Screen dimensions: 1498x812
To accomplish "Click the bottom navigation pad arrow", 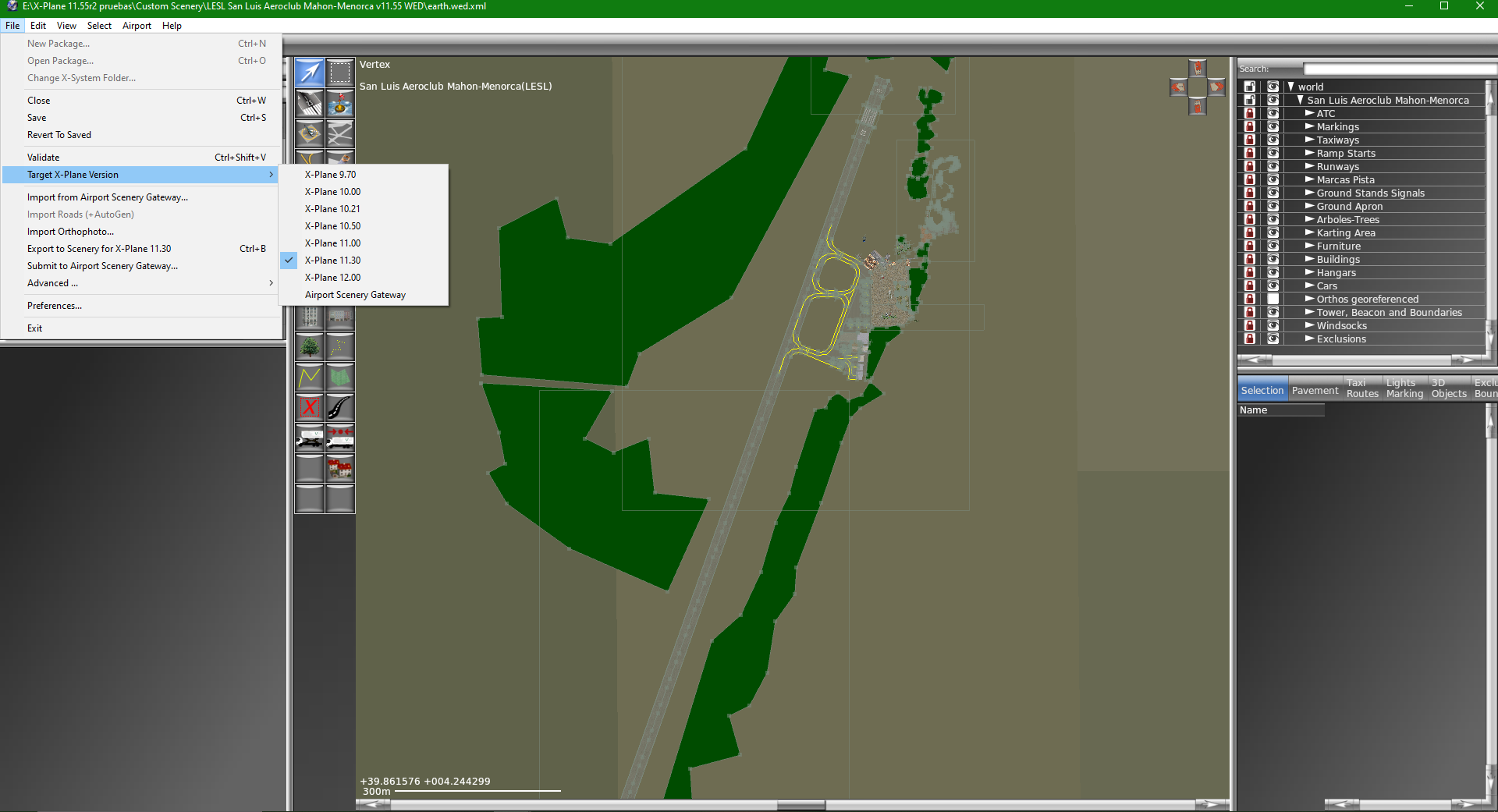I will pos(1198,106).
